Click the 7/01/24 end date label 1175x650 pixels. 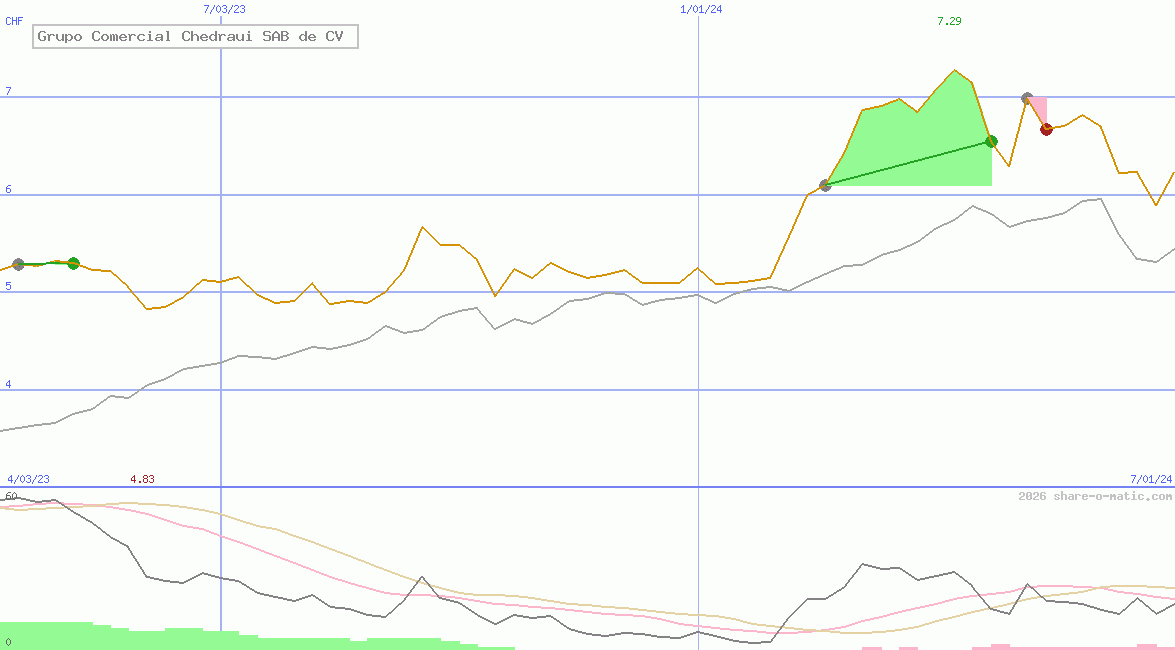pyautogui.click(x=1151, y=479)
